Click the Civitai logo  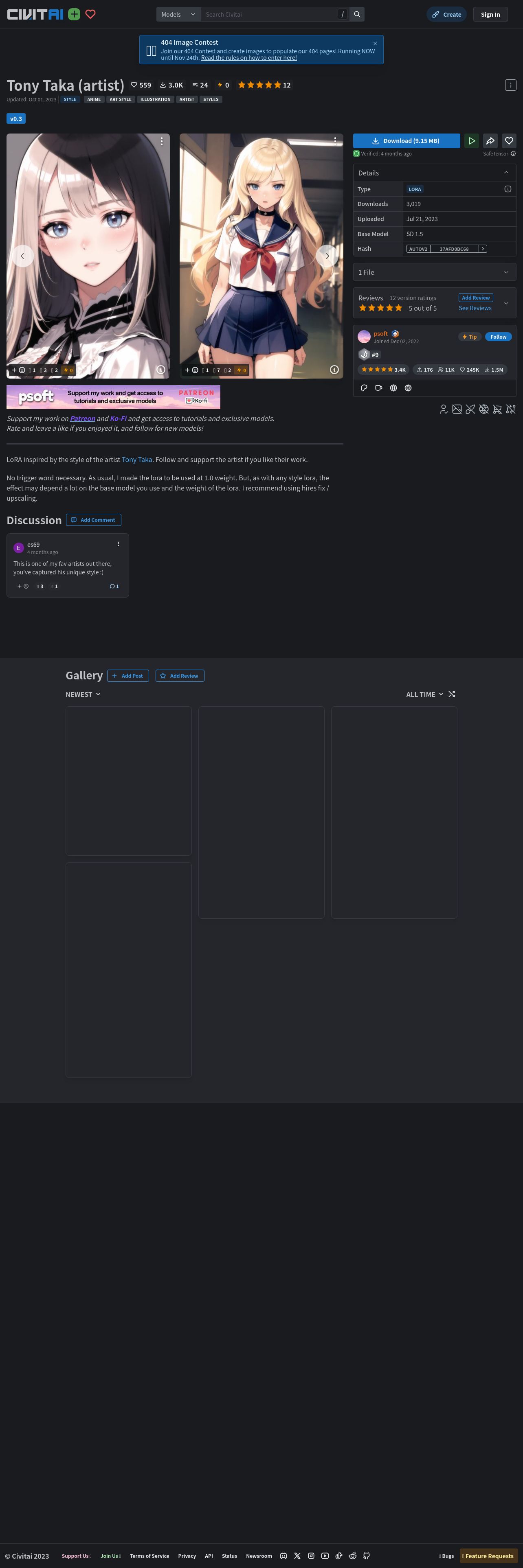pos(35,14)
